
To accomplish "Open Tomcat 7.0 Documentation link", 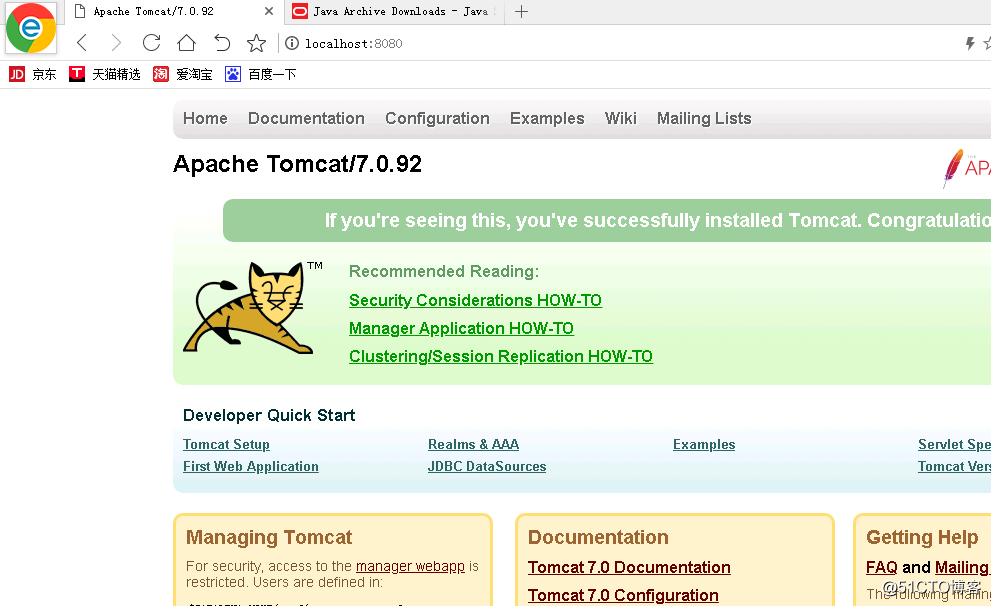I will tap(629, 567).
